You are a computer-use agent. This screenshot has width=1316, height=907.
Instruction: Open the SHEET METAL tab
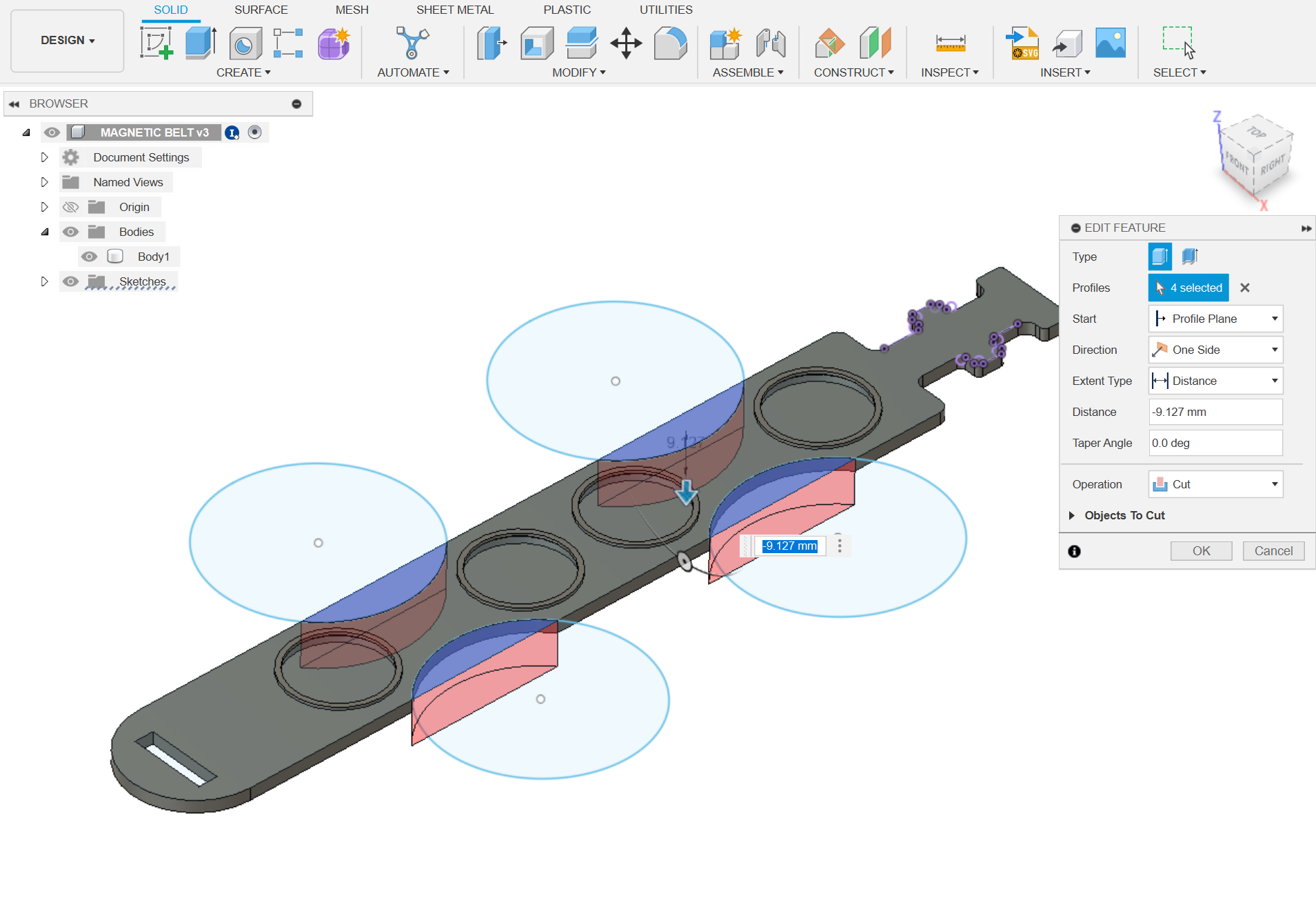pos(455,10)
